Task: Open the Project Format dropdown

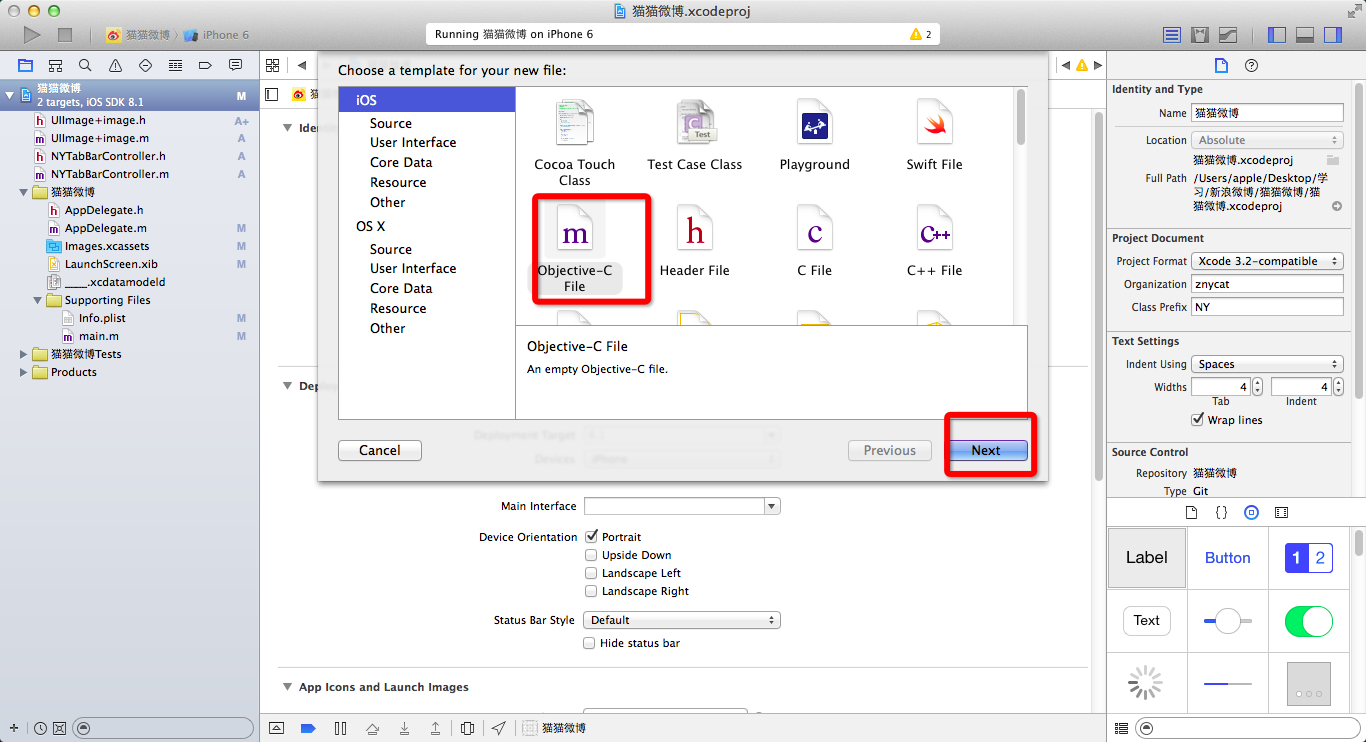Action: (1267, 261)
